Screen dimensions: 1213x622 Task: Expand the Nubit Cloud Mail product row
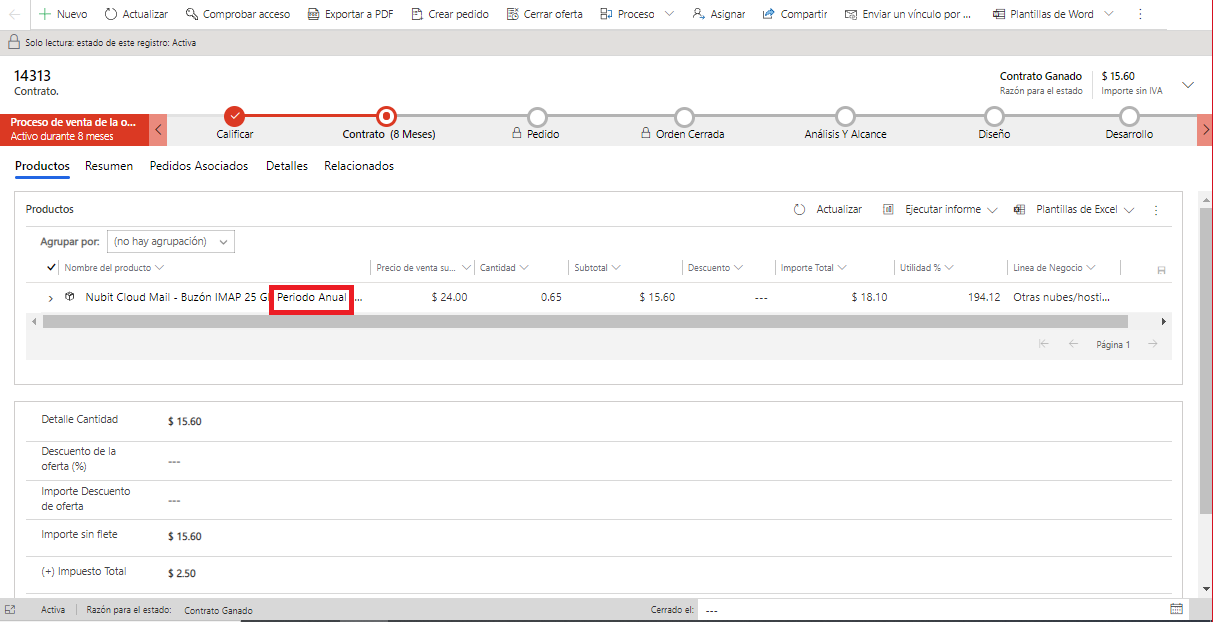click(x=51, y=298)
